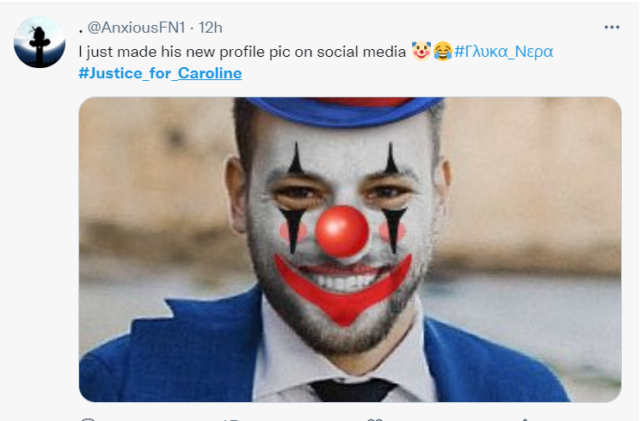
Task: Click the tweet text about new profile pic
Action: (240, 50)
